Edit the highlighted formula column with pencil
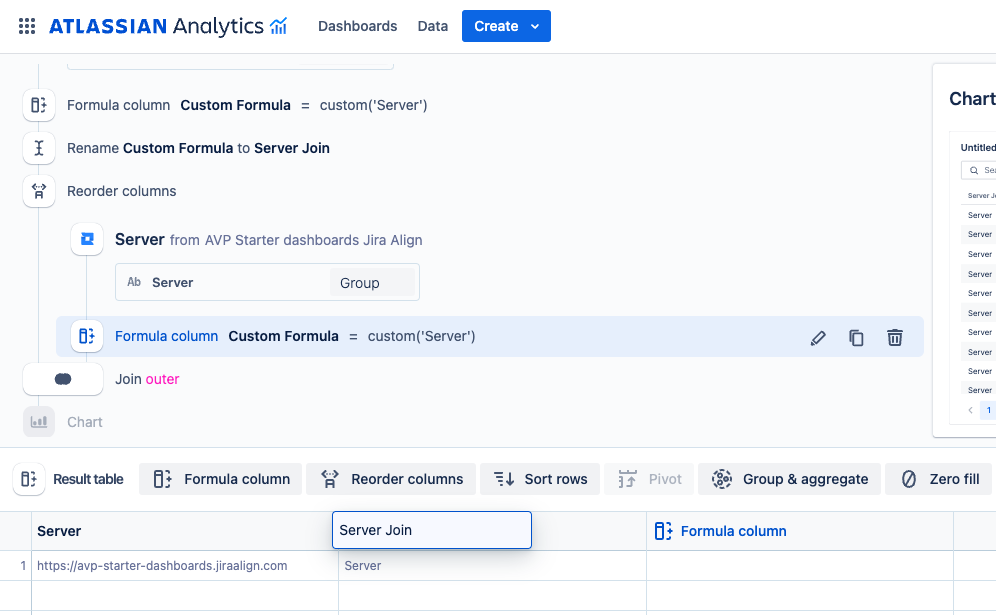996x615 pixels. pyautogui.click(x=818, y=337)
